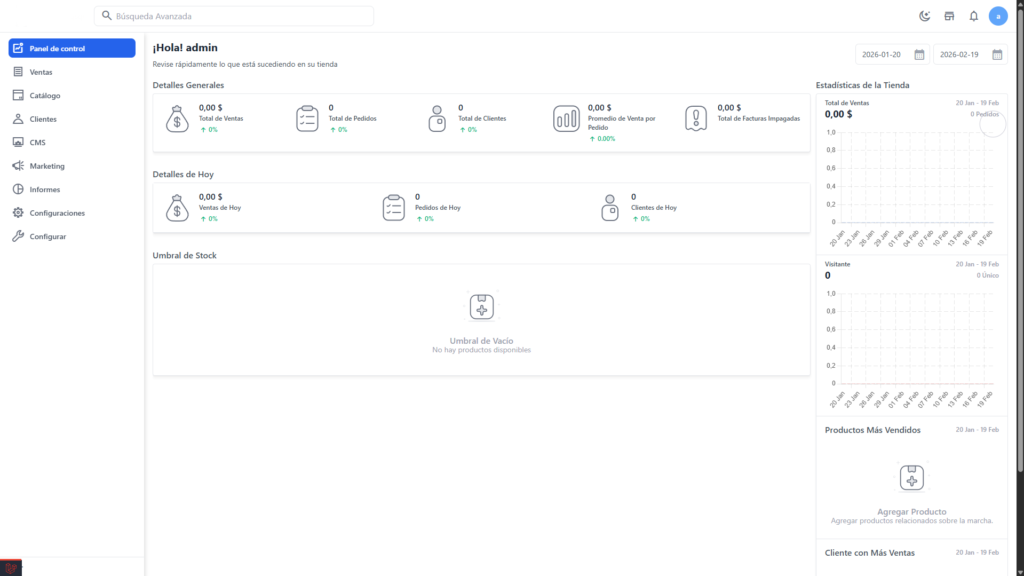
Task: Open the 2026-02-19 end date picker
Action: click(969, 55)
